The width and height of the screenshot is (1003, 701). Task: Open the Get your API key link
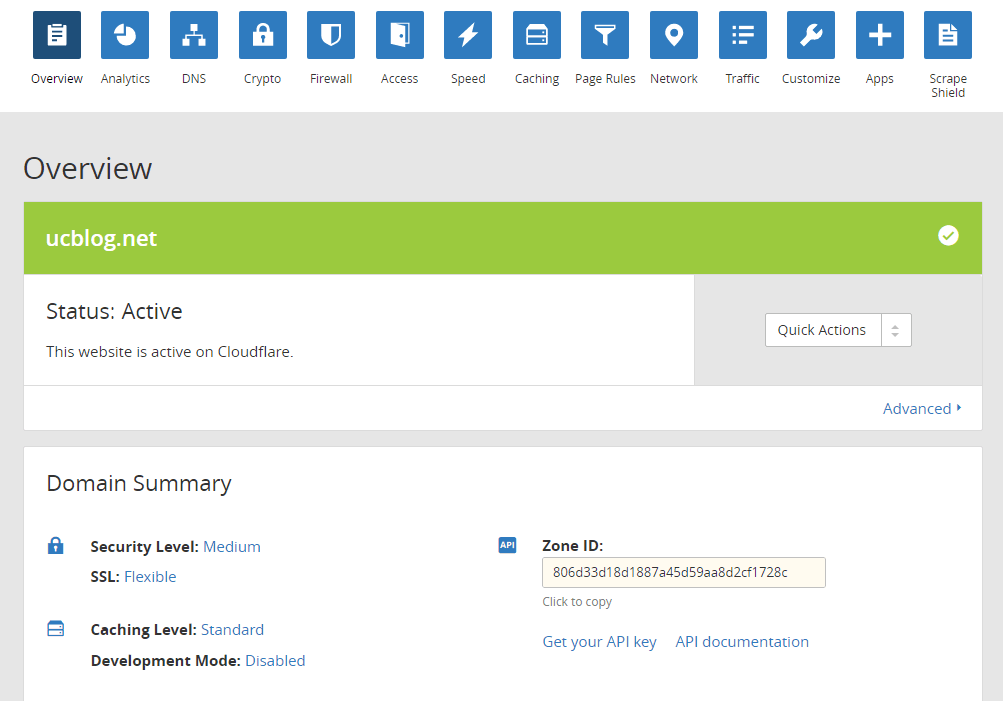click(599, 642)
